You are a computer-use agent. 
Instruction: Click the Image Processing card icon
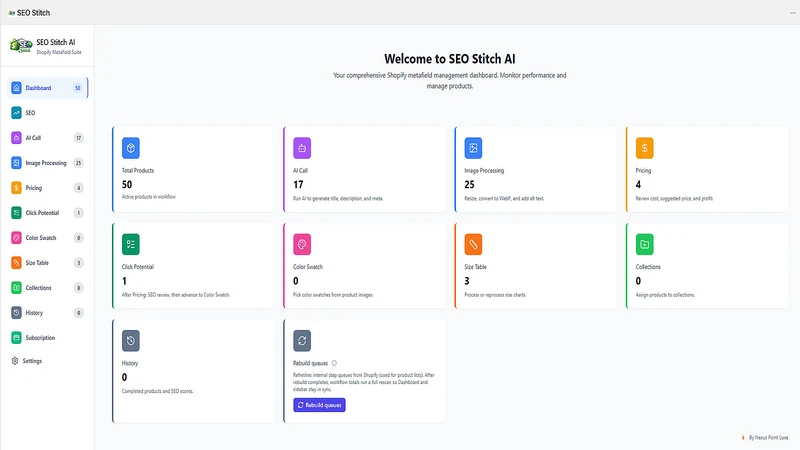[x=473, y=148]
